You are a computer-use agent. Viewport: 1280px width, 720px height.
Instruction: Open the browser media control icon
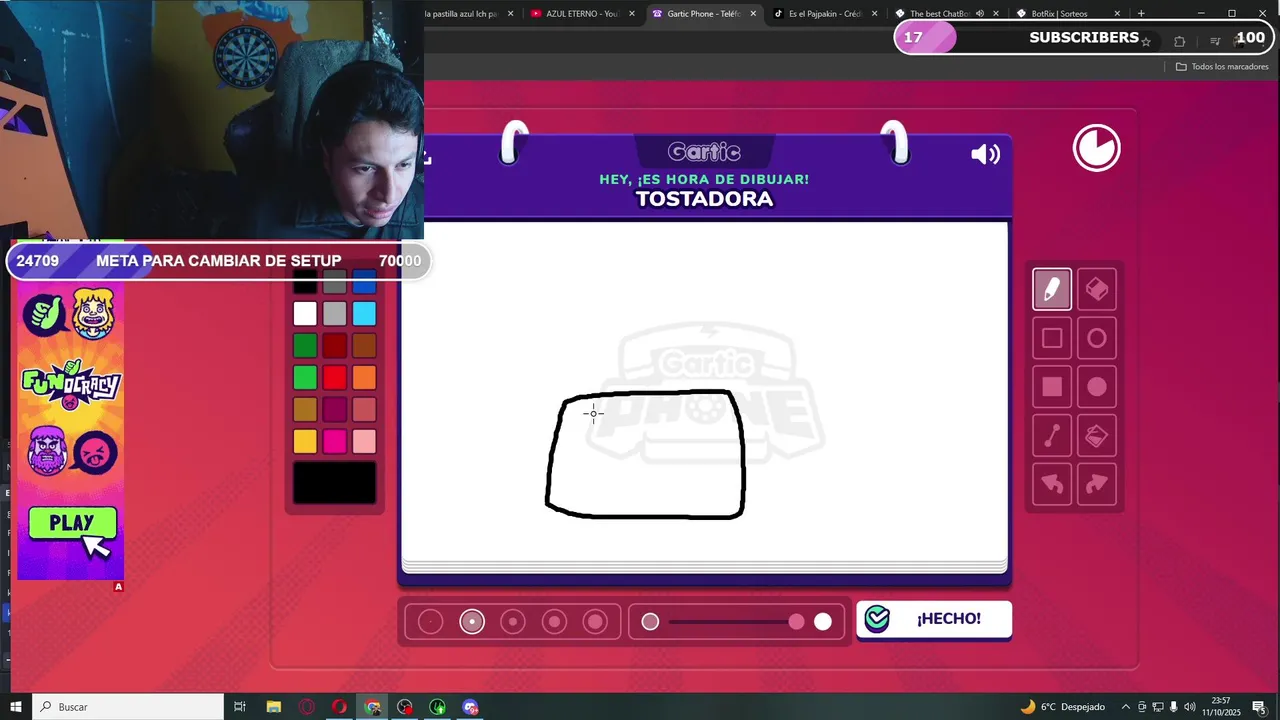tap(1215, 41)
